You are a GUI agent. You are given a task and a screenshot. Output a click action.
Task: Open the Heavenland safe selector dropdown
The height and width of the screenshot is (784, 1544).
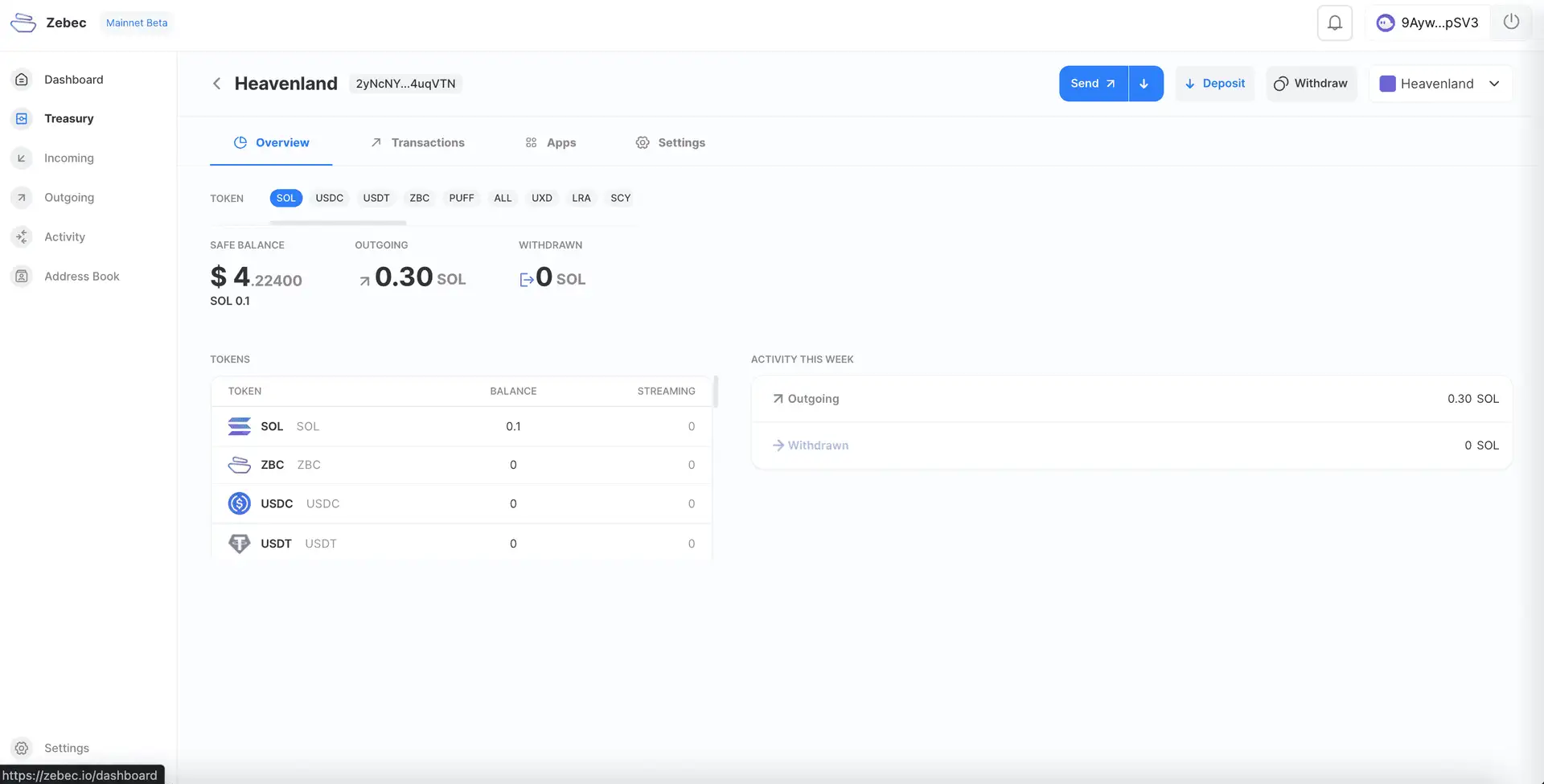(1439, 84)
